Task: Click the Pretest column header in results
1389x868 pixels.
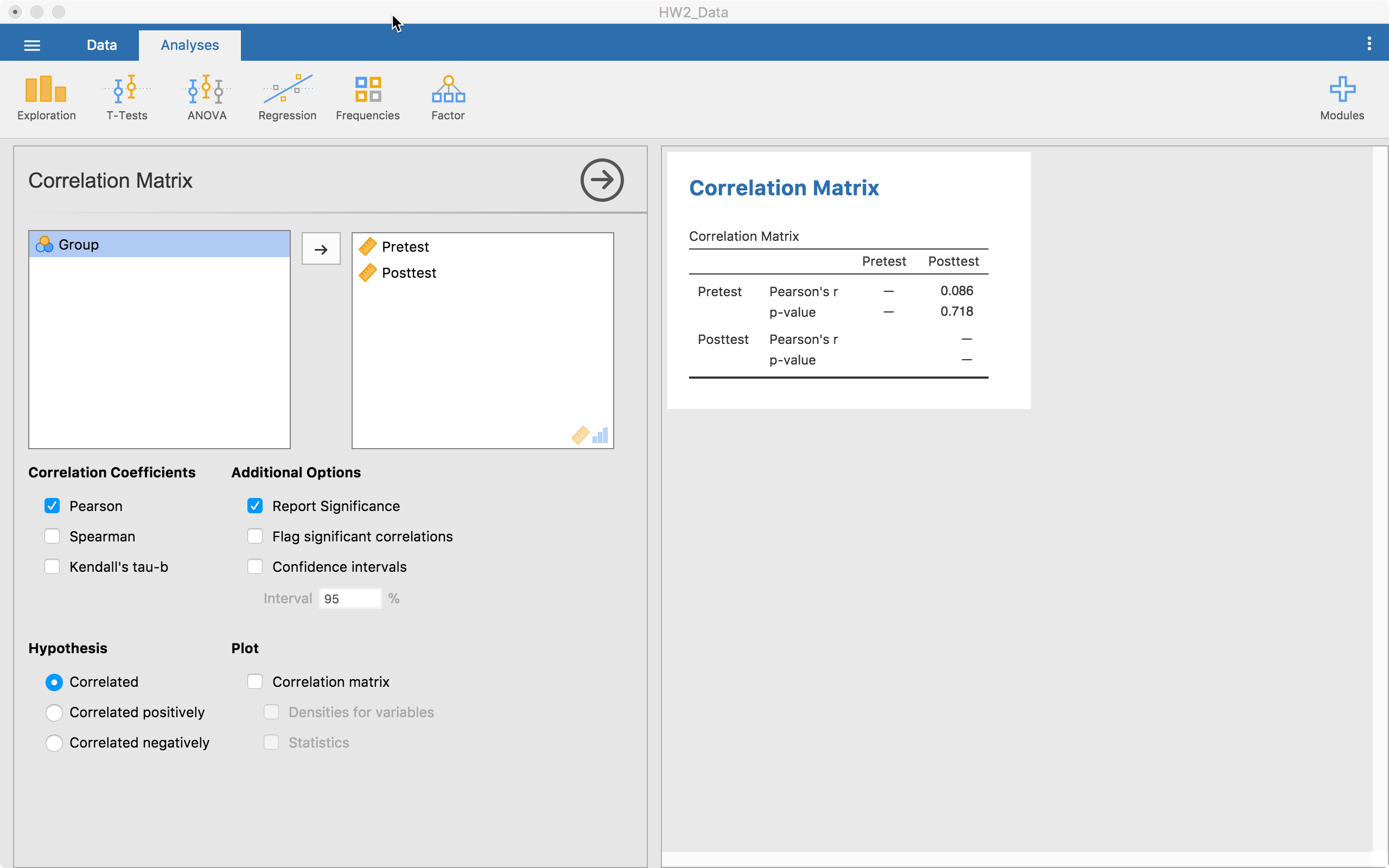Action: coord(884,261)
